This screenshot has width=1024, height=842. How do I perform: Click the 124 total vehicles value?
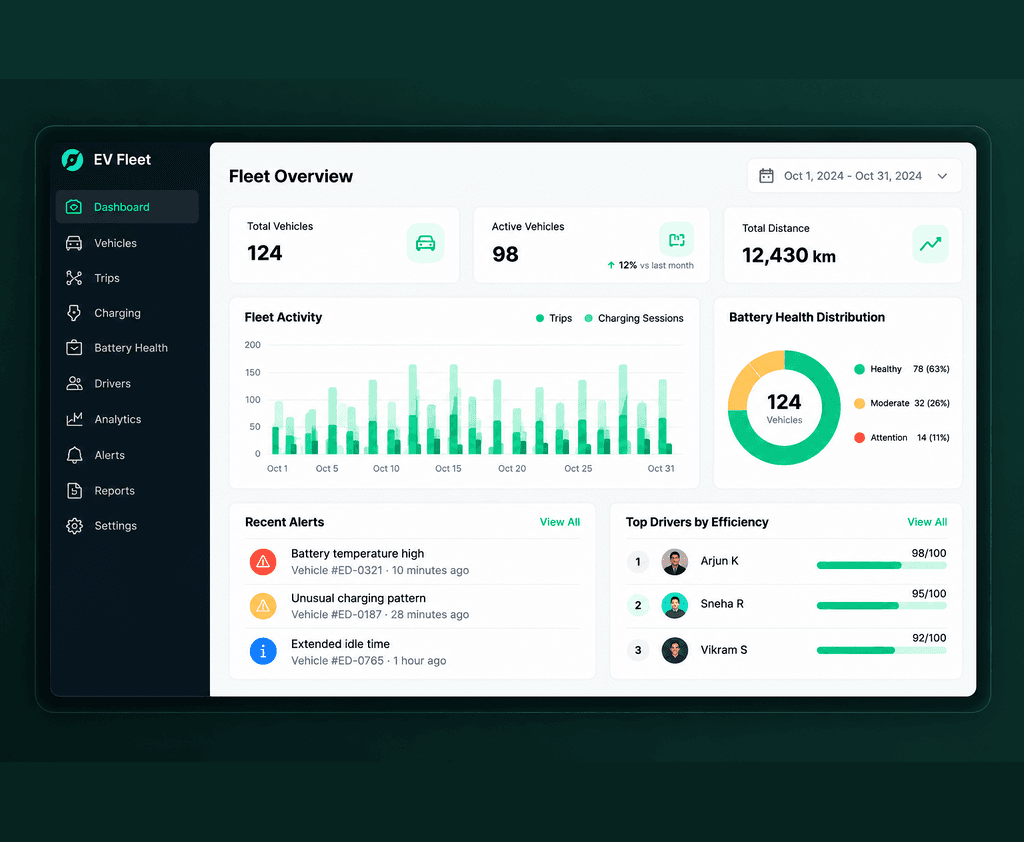click(264, 253)
